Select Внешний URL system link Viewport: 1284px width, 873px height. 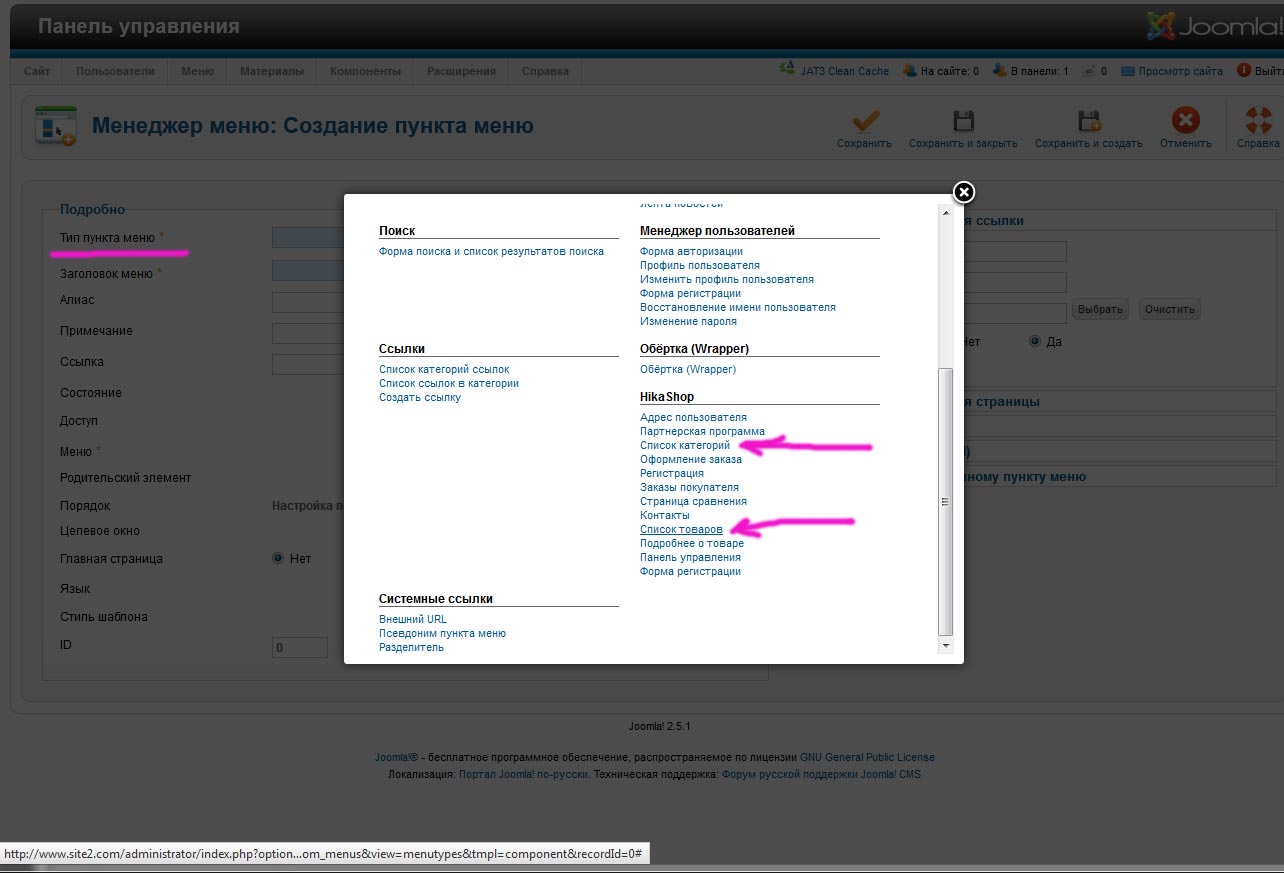click(413, 619)
